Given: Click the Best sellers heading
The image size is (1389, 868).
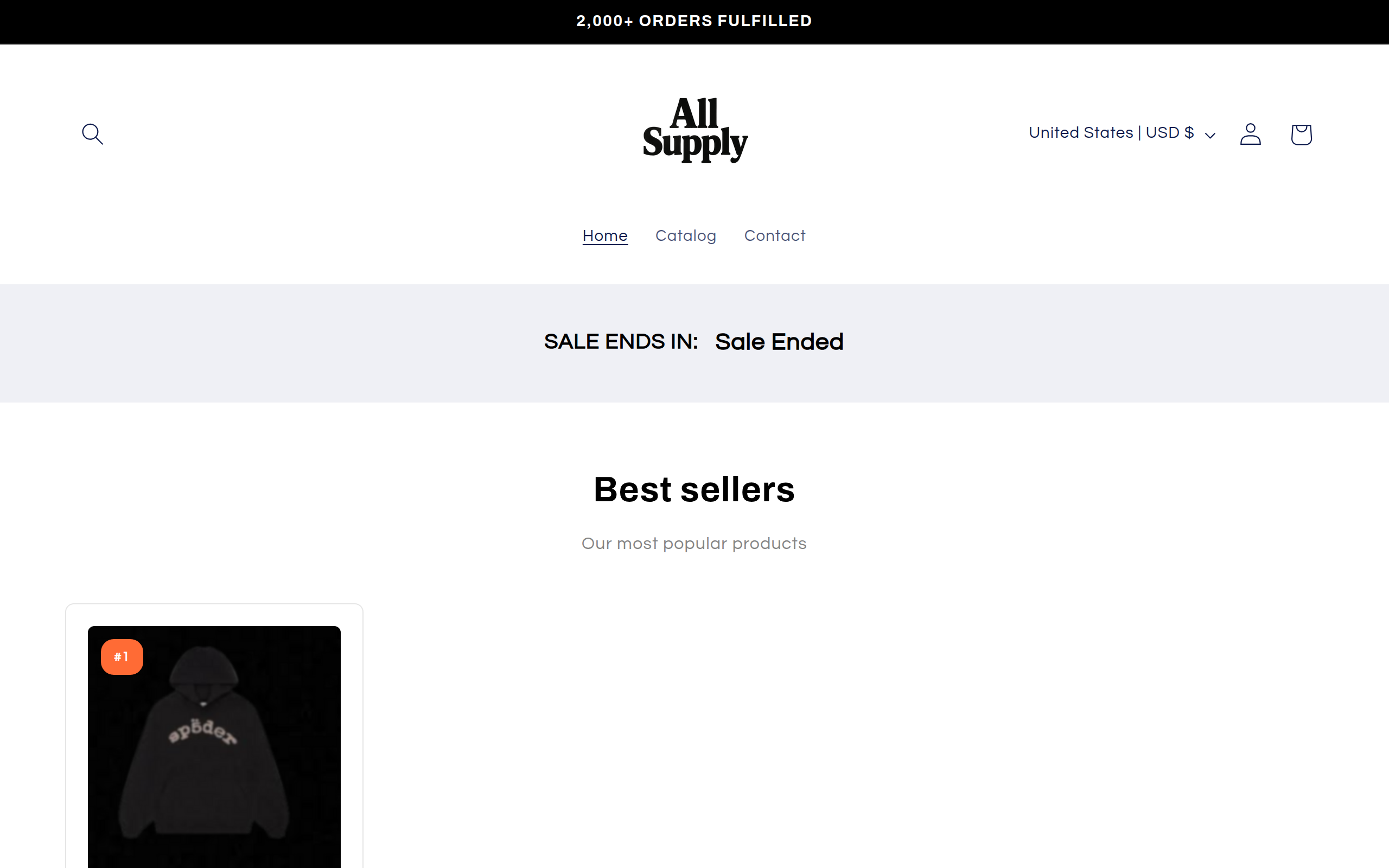Looking at the screenshot, I should coord(694,490).
